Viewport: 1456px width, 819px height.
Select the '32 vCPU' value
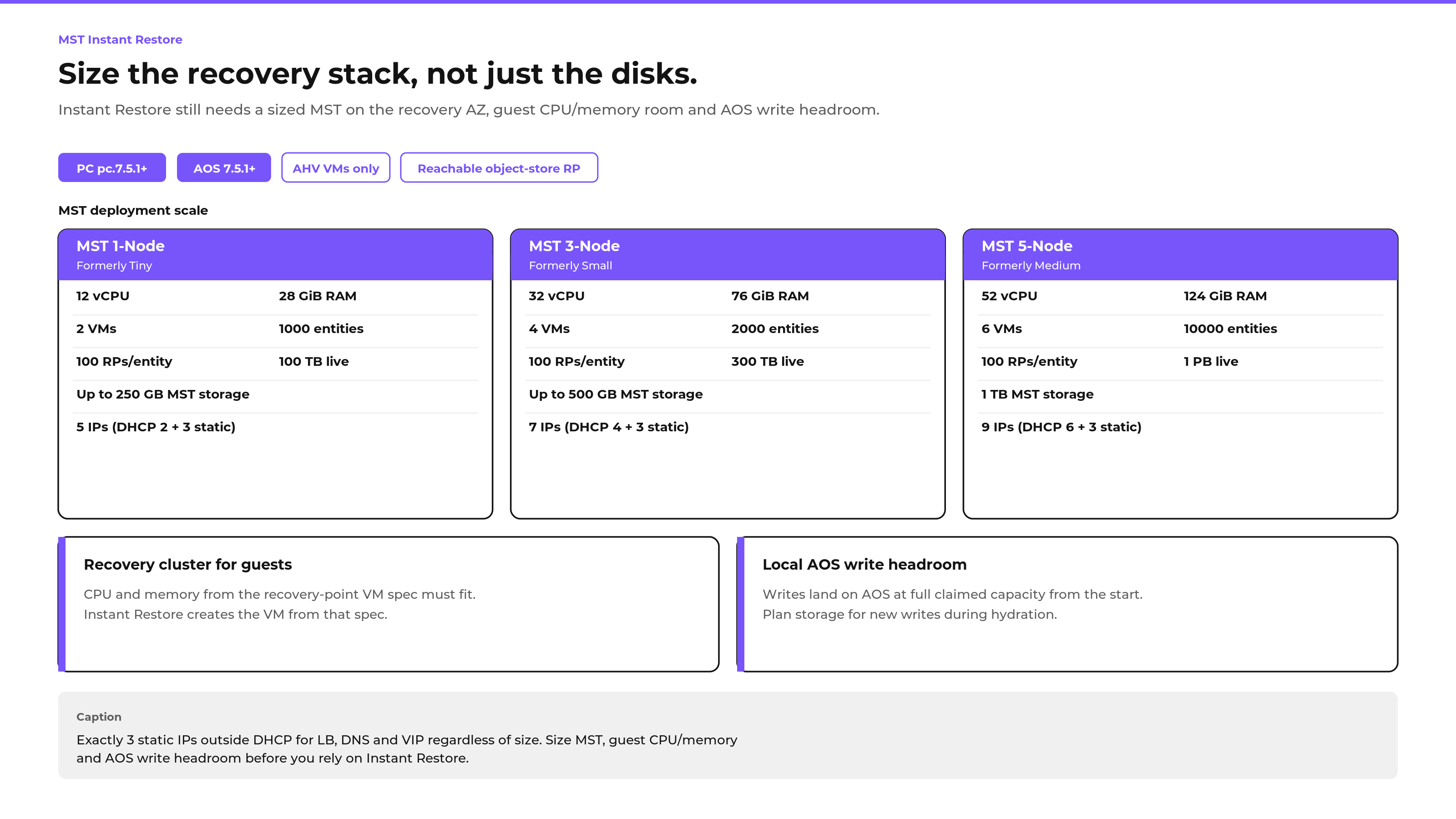[557, 296]
